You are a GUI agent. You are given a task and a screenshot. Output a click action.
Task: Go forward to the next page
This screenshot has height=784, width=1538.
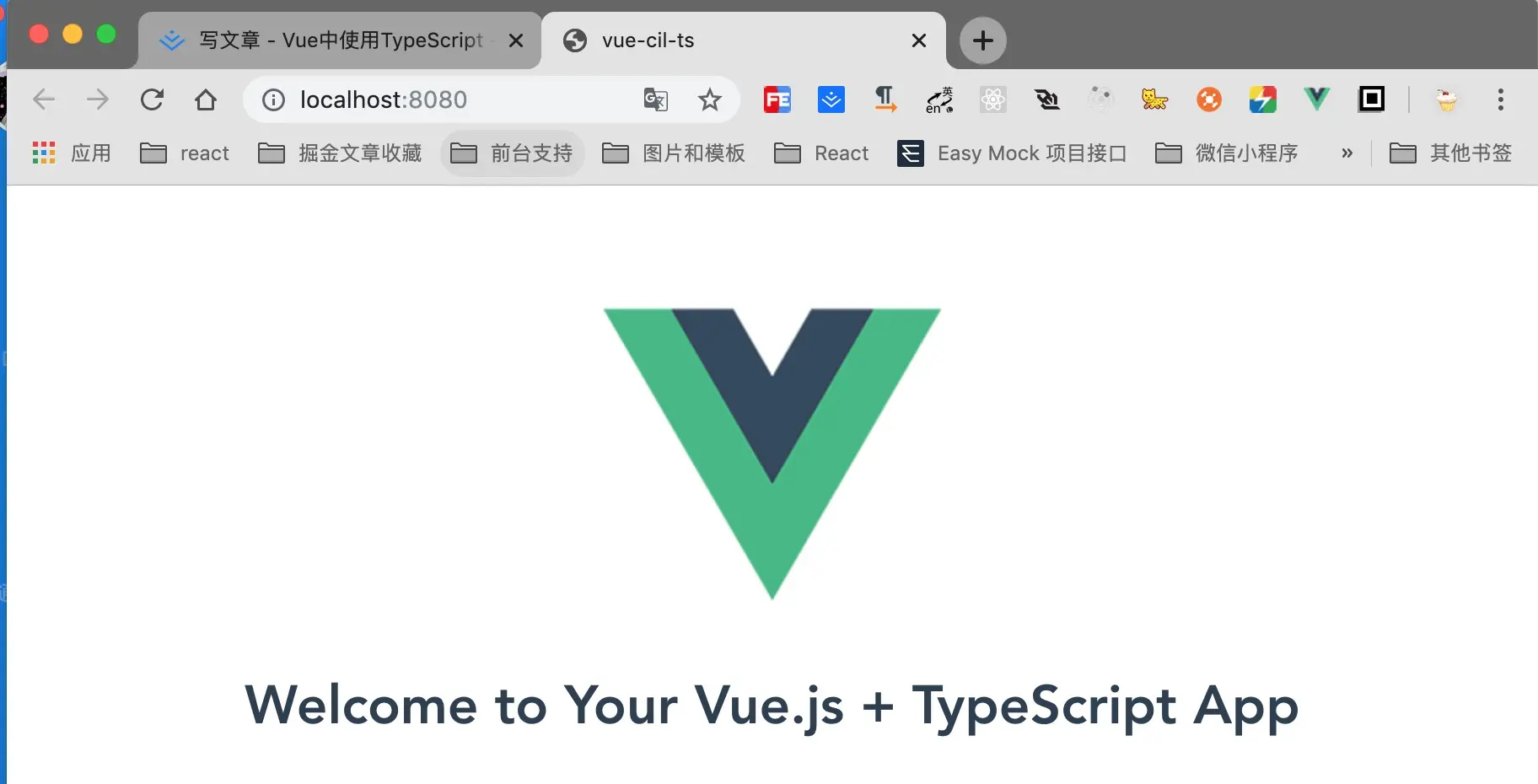(98, 99)
